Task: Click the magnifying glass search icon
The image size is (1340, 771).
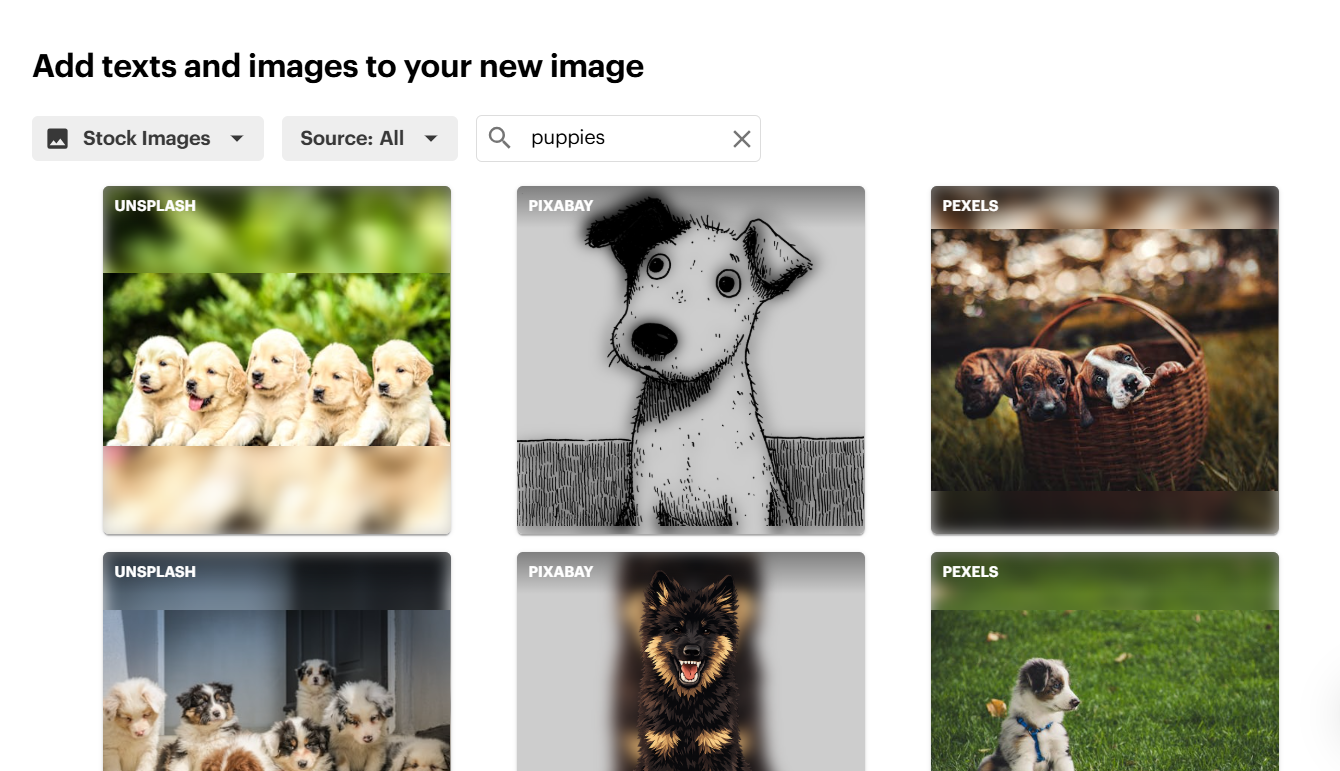Action: coord(499,138)
